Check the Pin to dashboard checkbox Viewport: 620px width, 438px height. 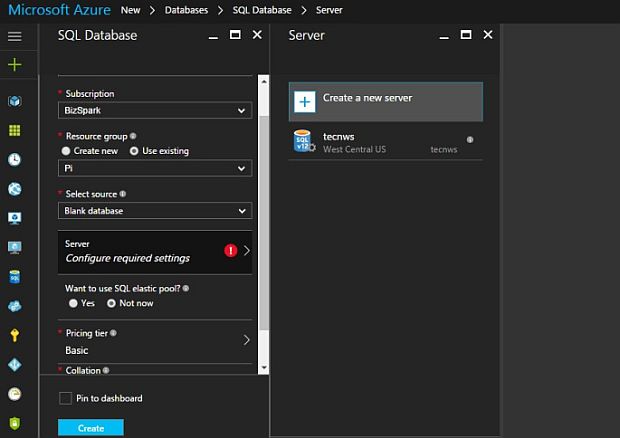pyautogui.click(x=66, y=398)
